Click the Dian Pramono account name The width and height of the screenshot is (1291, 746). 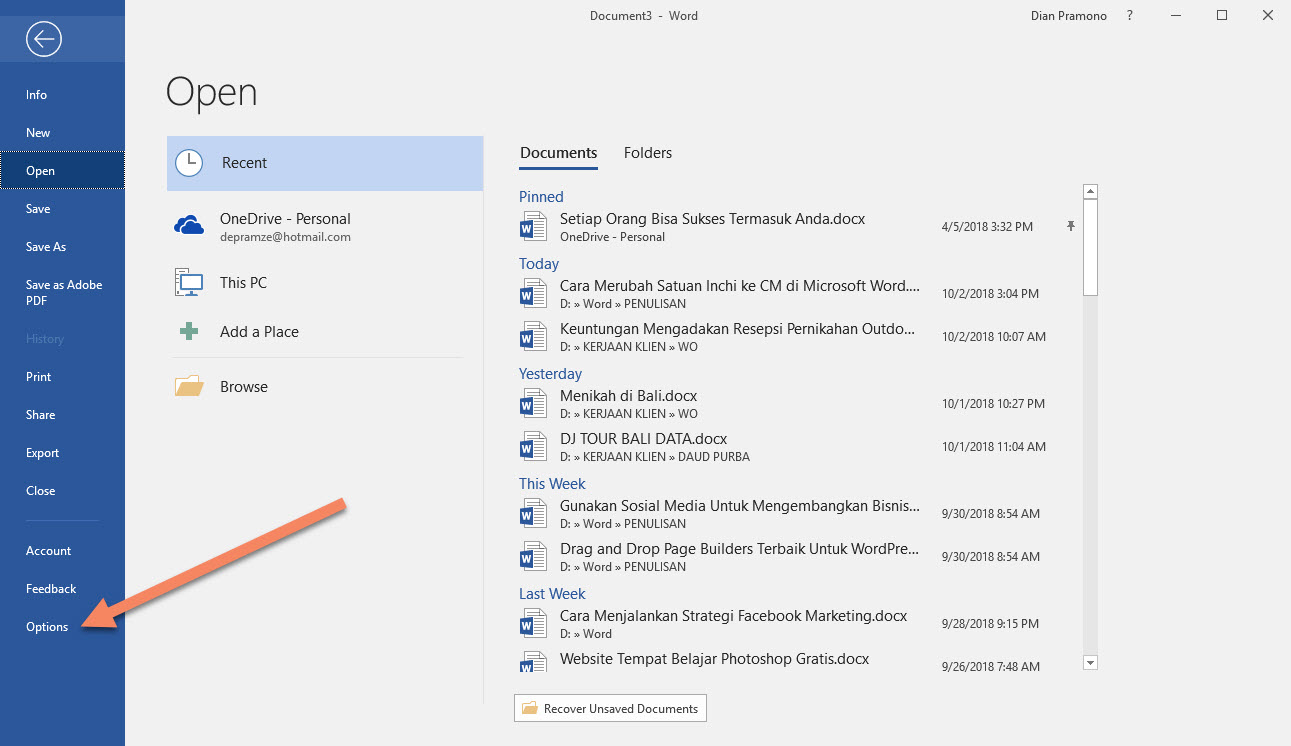click(1068, 15)
